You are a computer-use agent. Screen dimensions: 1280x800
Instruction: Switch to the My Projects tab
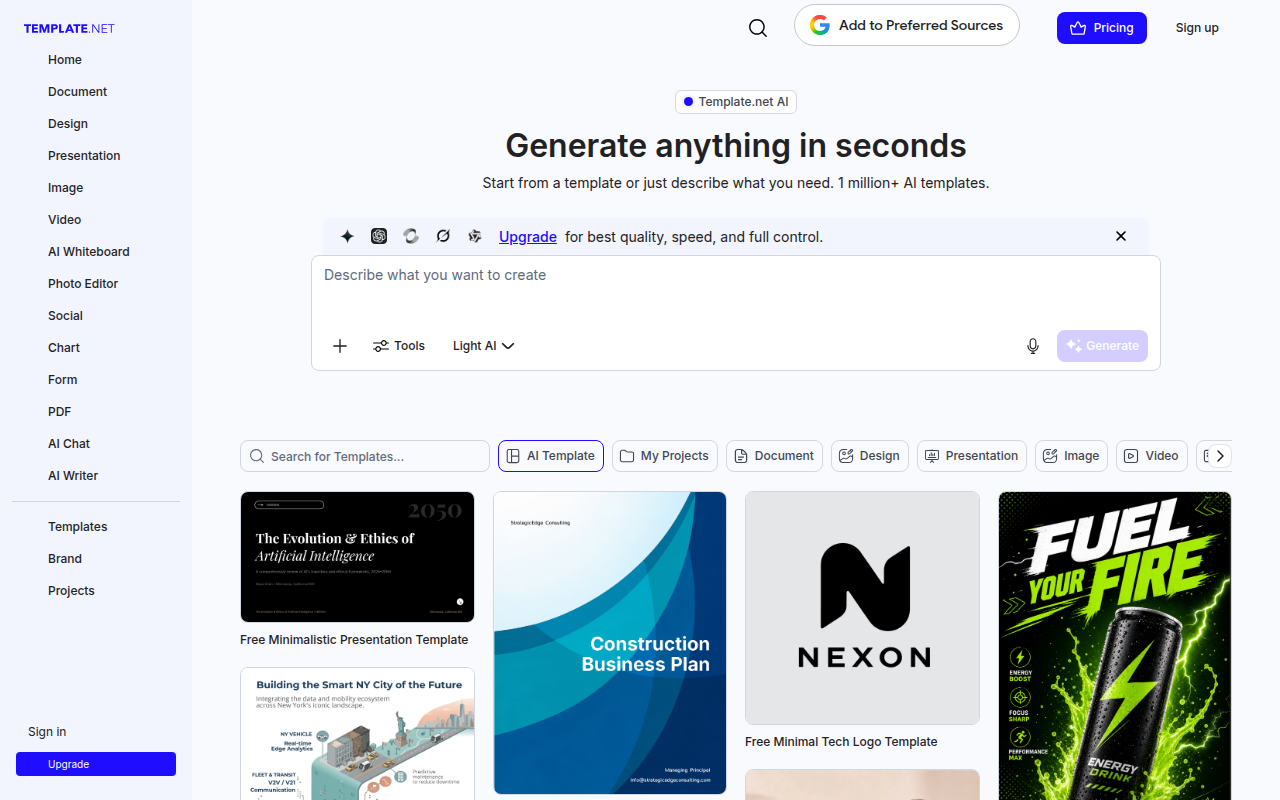click(665, 456)
